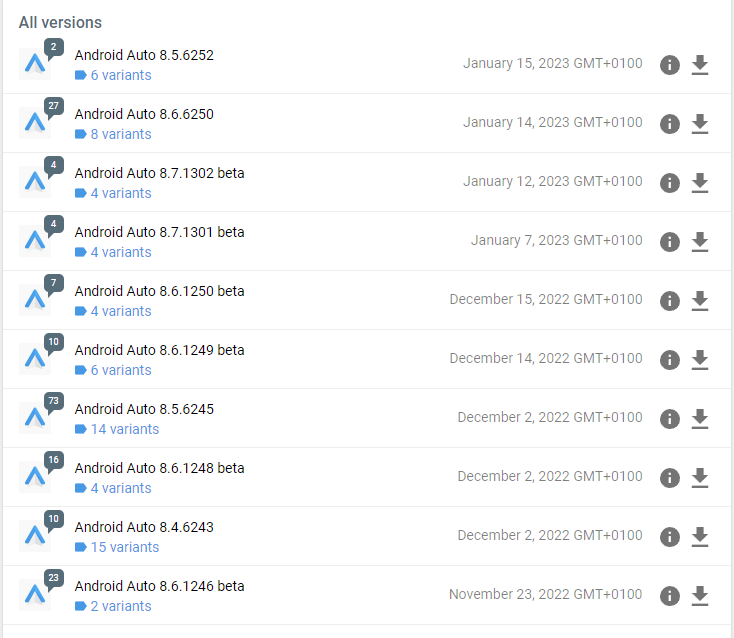The width and height of the screenshot is (734, 638).
Task: Download Android Auto 8.6.1250 beta
Action: tap(700, 301)
